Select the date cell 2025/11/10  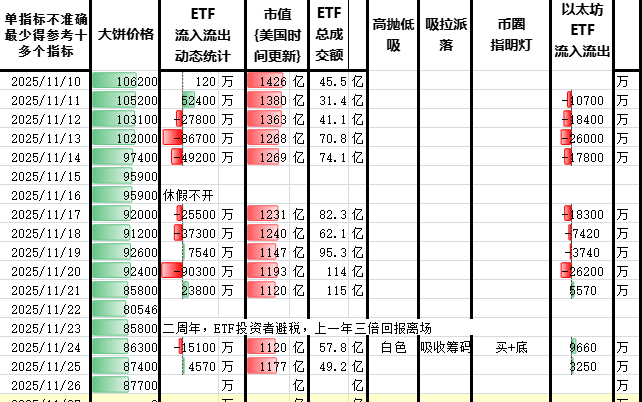(x=47, y=82)
